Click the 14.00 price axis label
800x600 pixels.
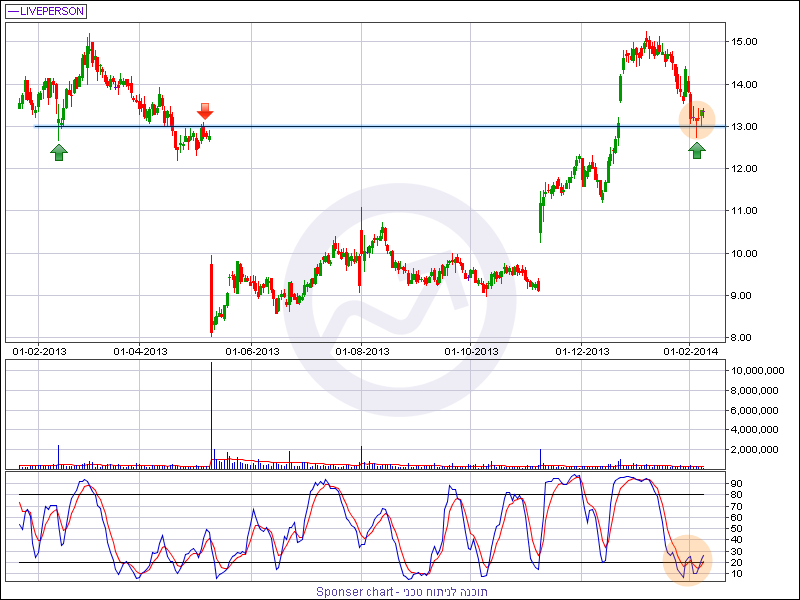(x=743, y=85)
